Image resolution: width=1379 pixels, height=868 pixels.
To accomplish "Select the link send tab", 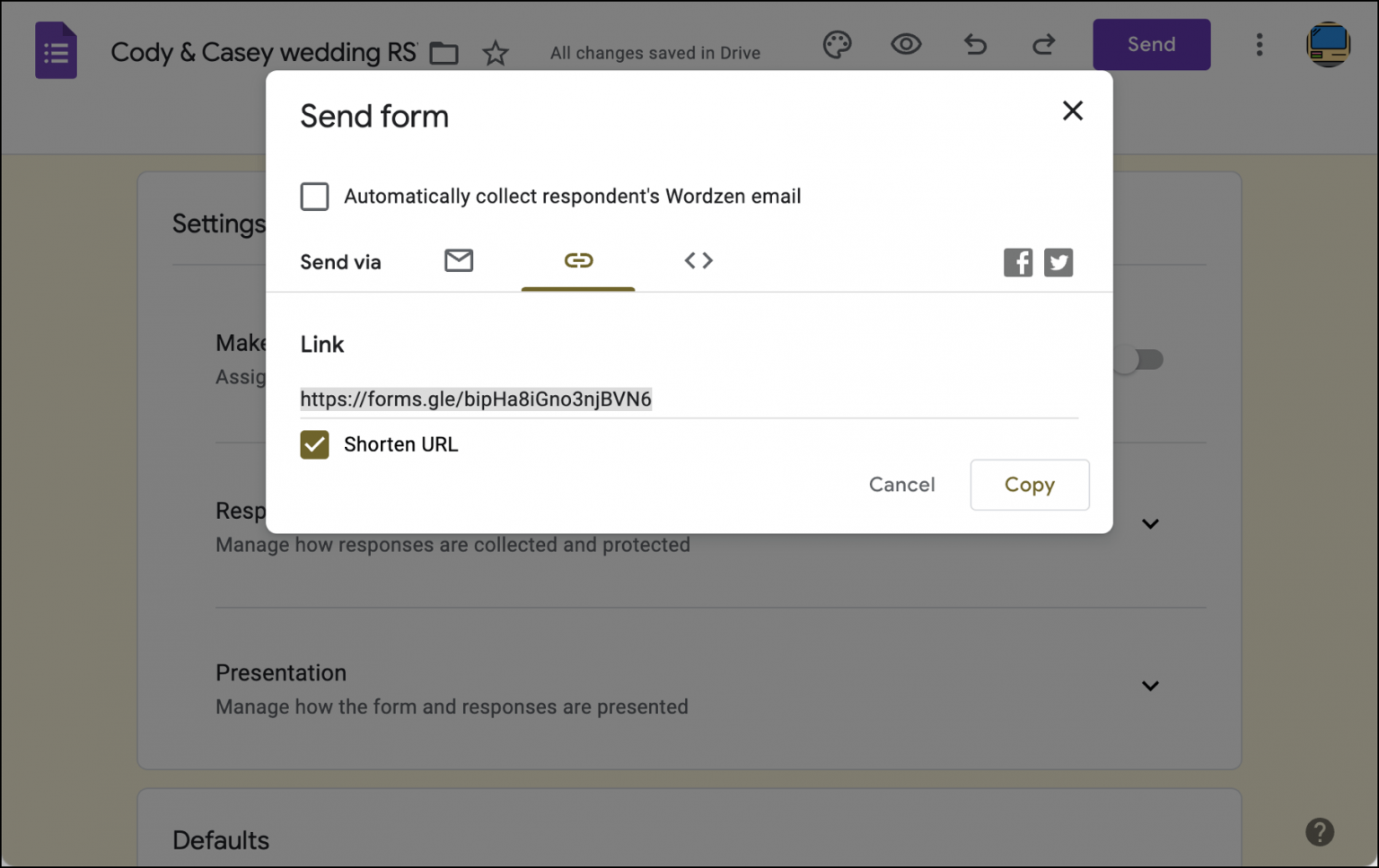I will point(578,260).
